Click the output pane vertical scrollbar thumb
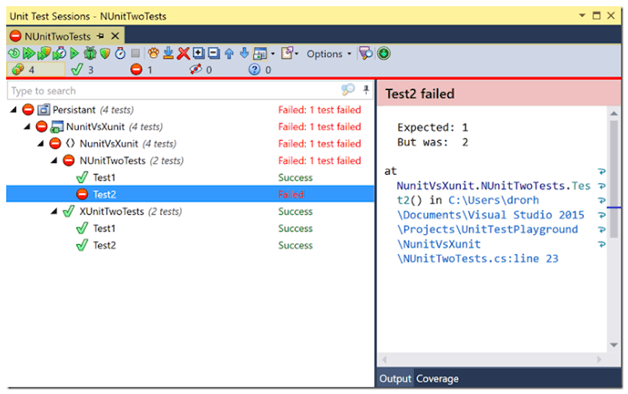Viewport: 628px width, 394px height. tap(614, 179)
